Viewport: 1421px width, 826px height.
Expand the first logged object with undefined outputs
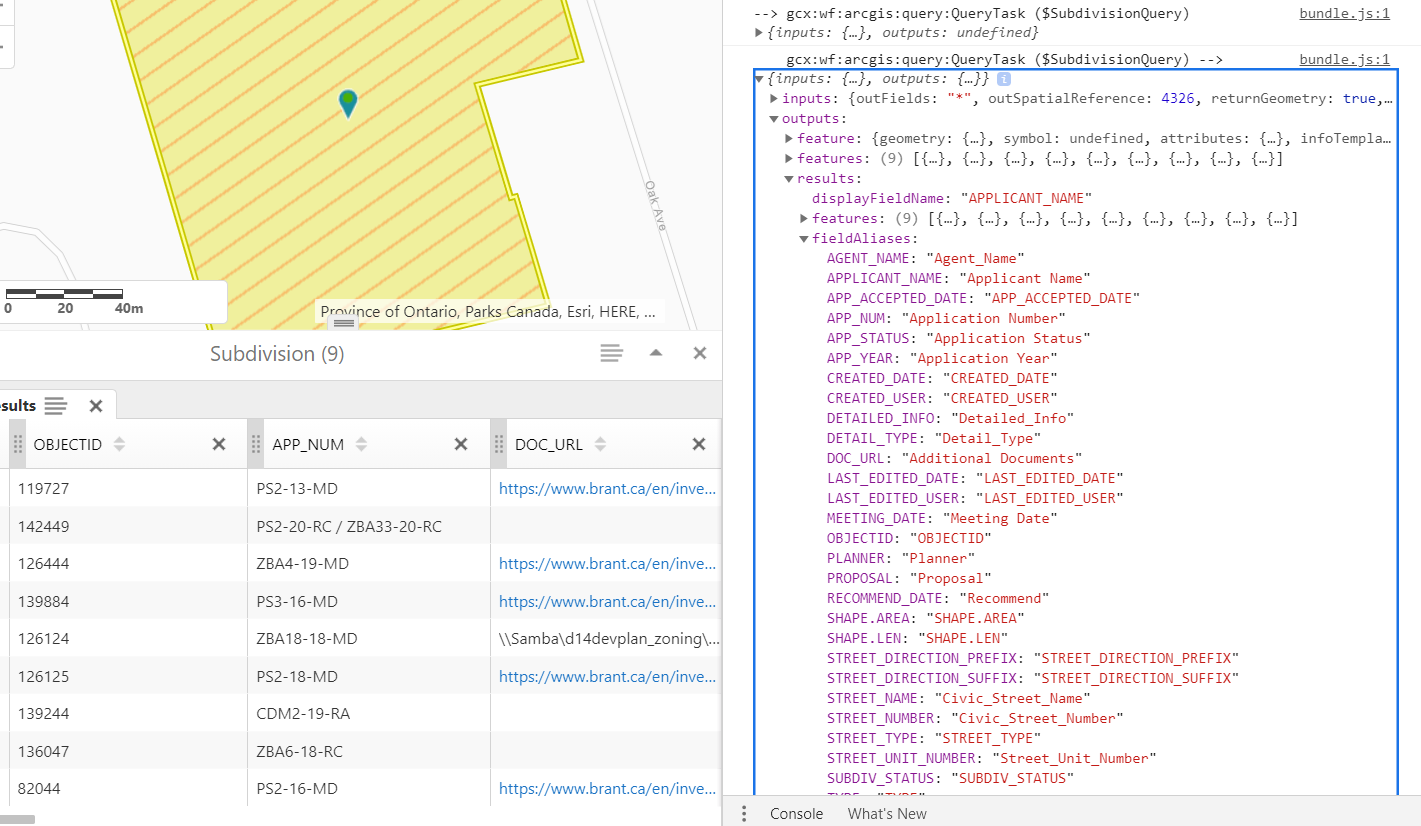(x=760, y=34)
